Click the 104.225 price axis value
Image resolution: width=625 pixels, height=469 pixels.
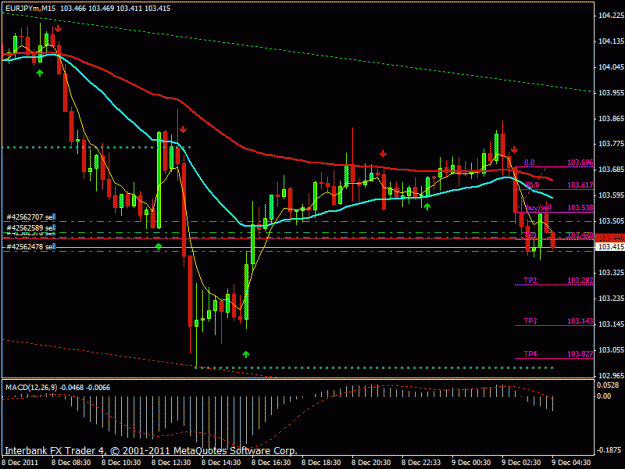pos(611,16)
